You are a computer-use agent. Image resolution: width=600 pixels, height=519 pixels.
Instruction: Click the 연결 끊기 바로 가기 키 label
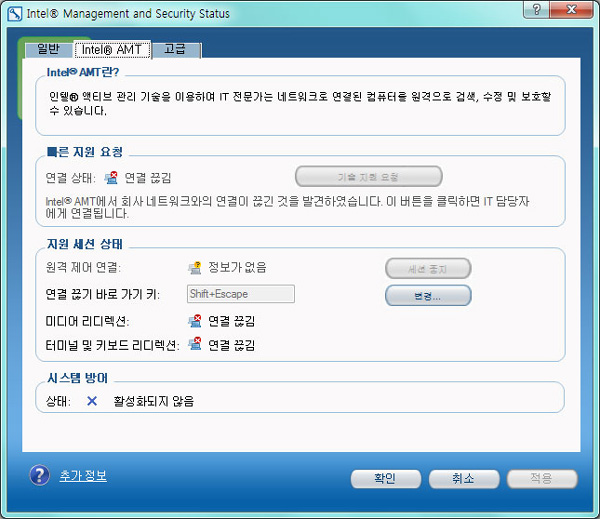coord(103,294)
